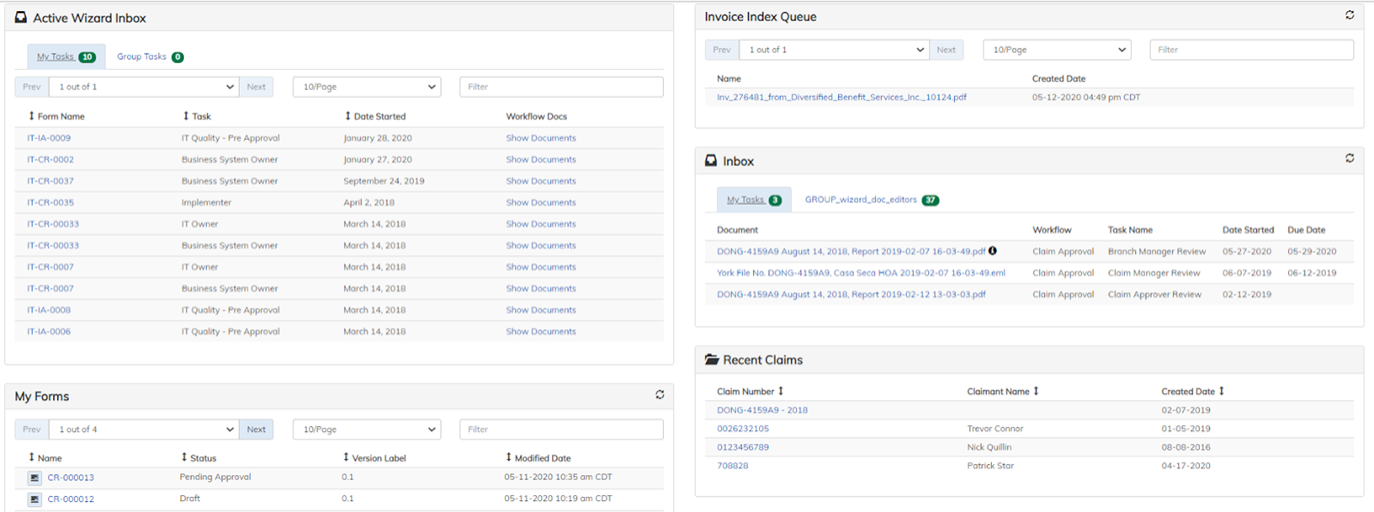The width and height of the screenshot is (1374, 512).
Task: Click the form icon next to CR-000012
Action: point(35,499)
